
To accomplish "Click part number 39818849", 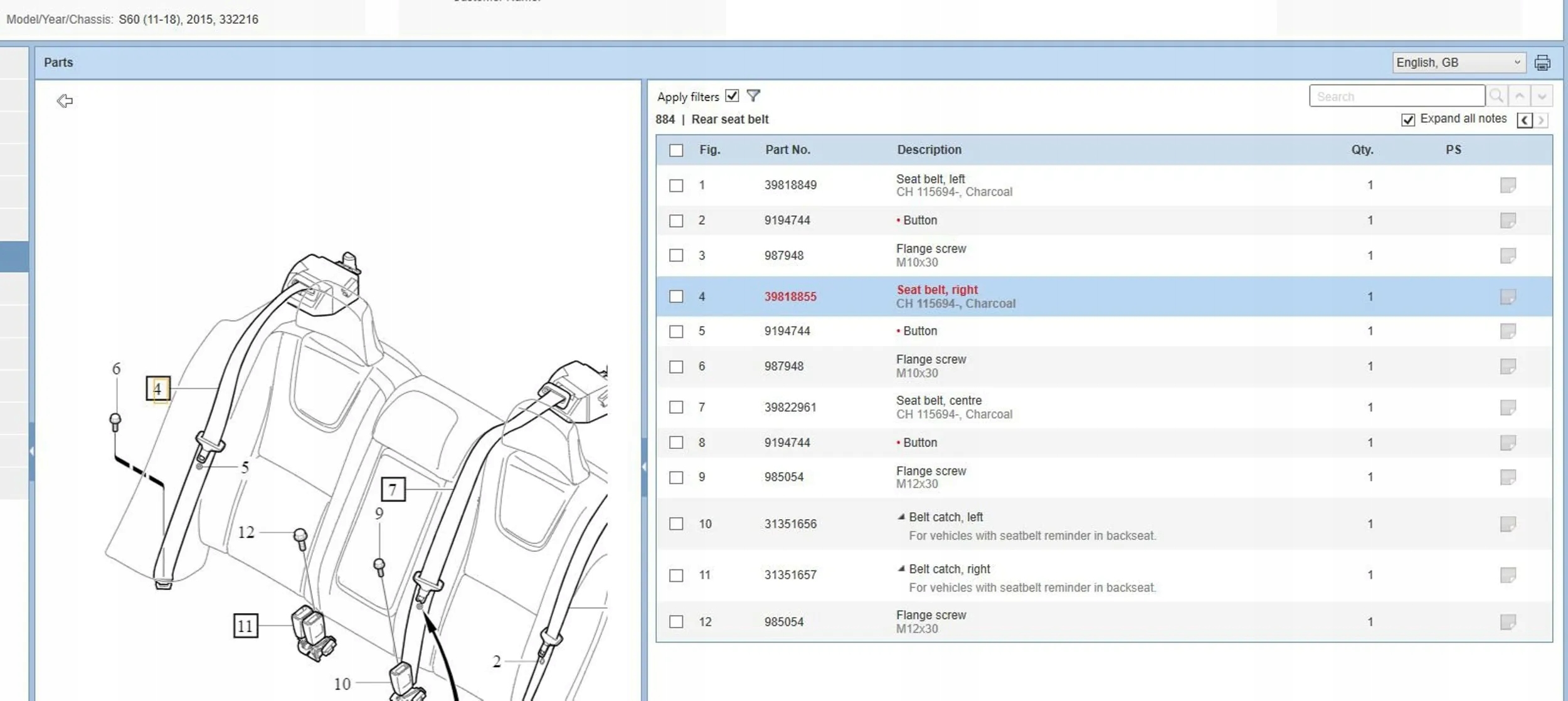I will (790, 185).
